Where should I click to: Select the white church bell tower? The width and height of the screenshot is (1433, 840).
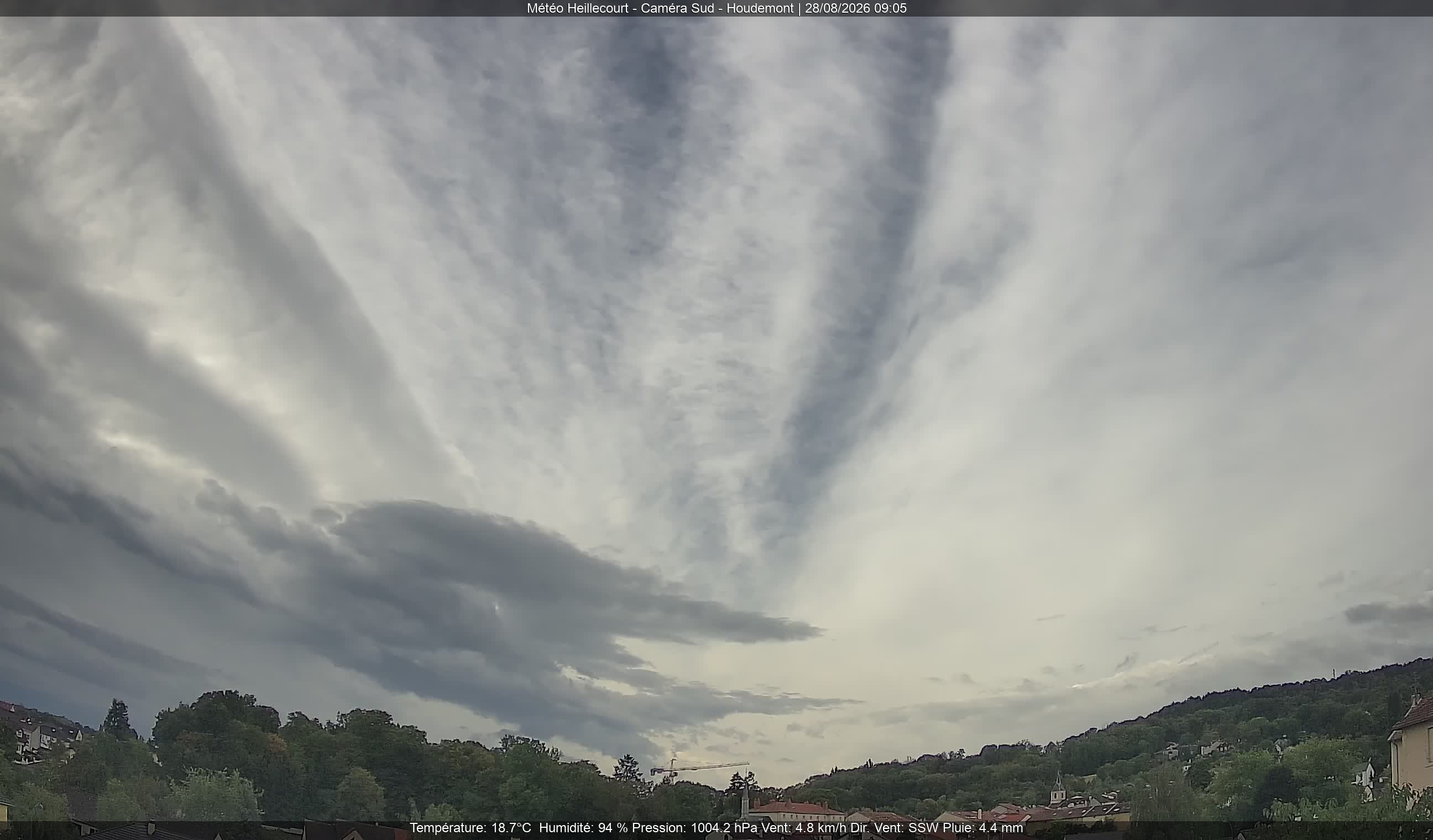1057,788
